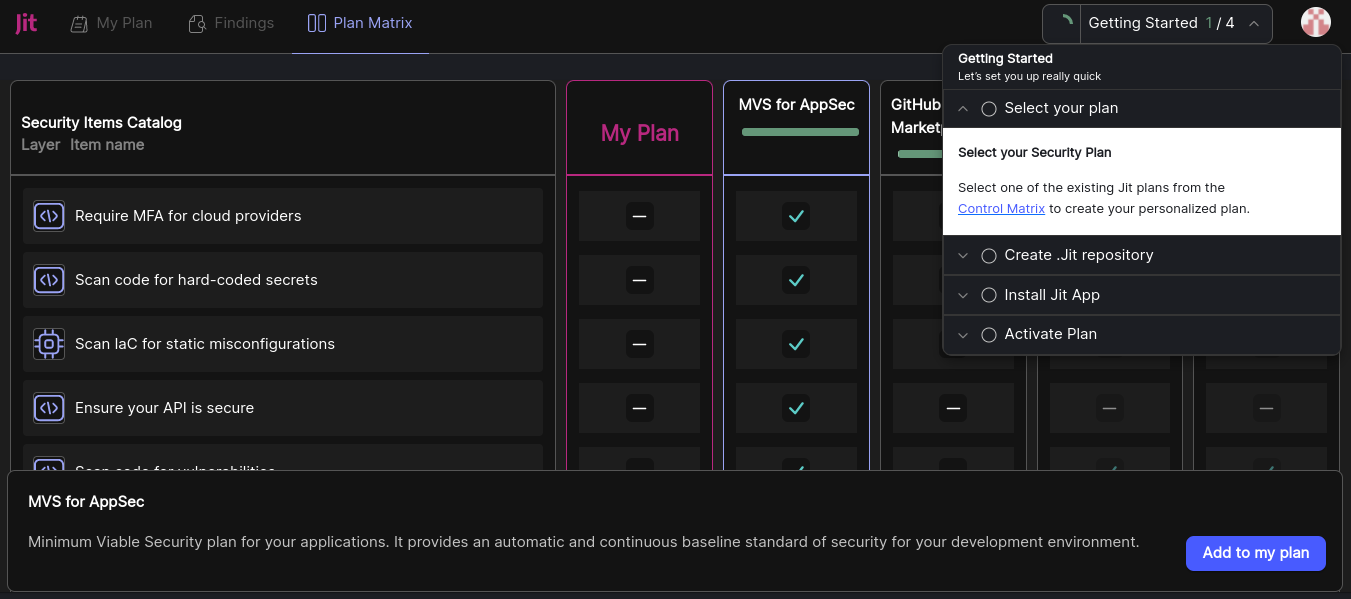Toggle the Activate Plan circle
The width and height of the screenshot is (1351, 599).
coord(989,334)
